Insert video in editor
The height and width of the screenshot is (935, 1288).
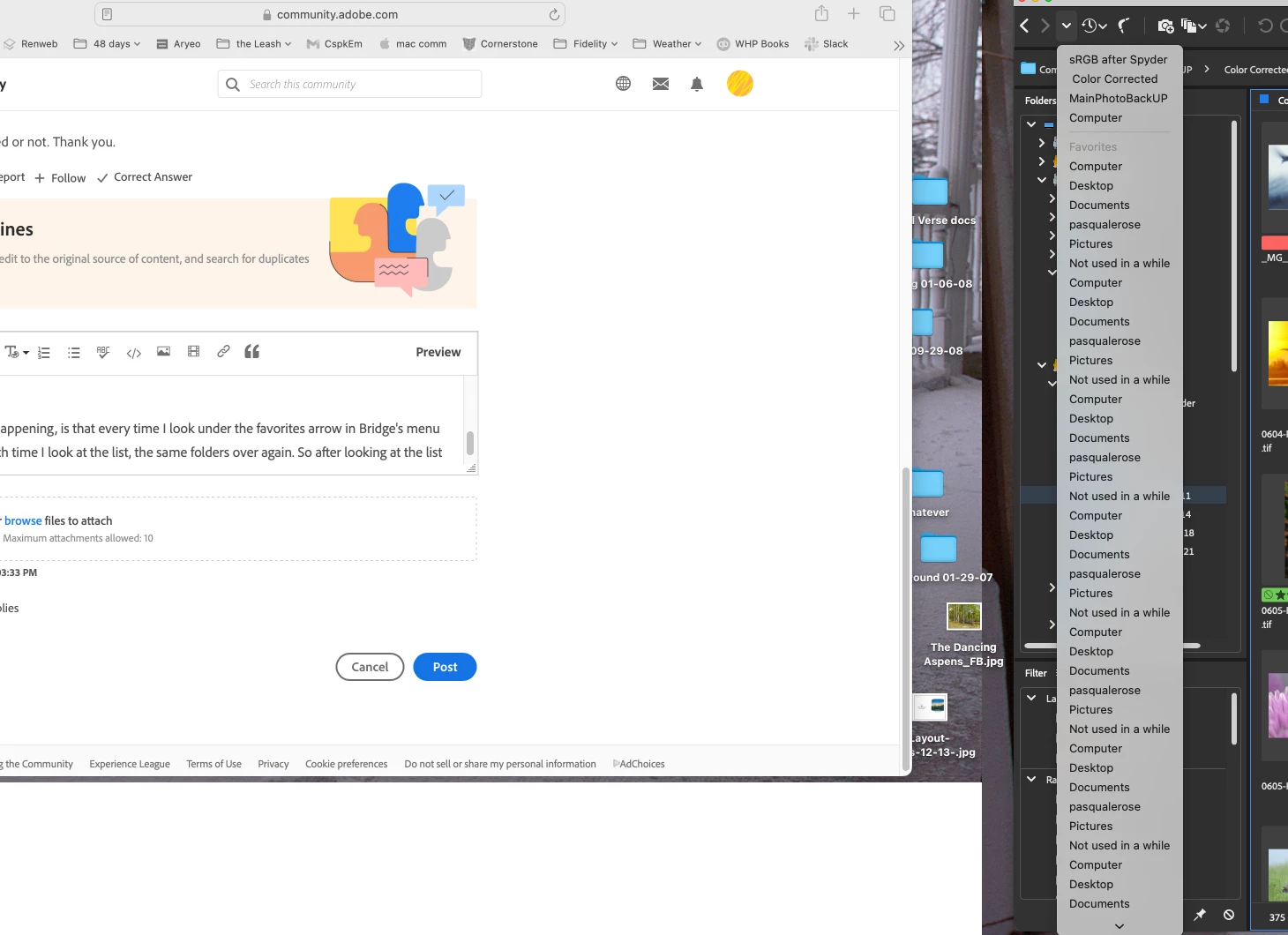[193, 351]
